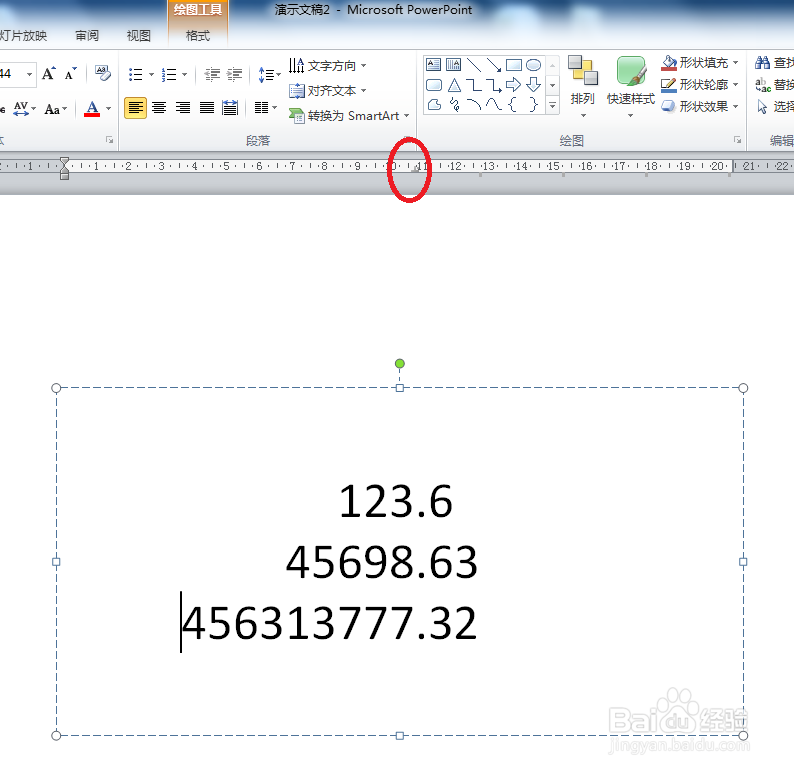The height and width of the screenshot is (773, 794).
Task: Select the elbow arrow connector shape
Action: click(x=493, y=85)
